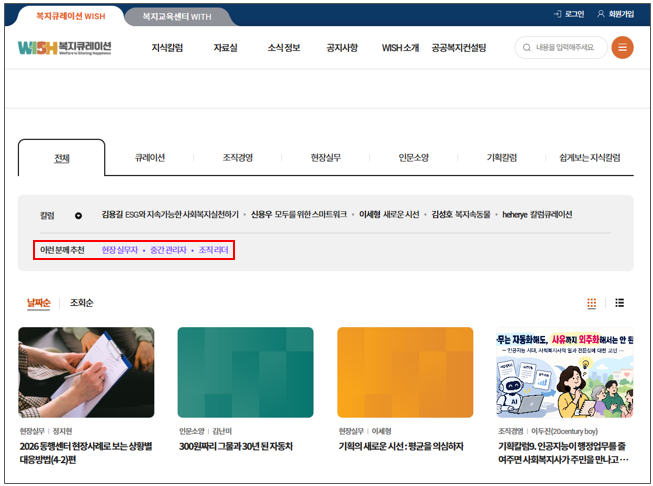Select the 인문소양 category tab
This screenshot has height=486, width=653.
[x=414, y=158]
